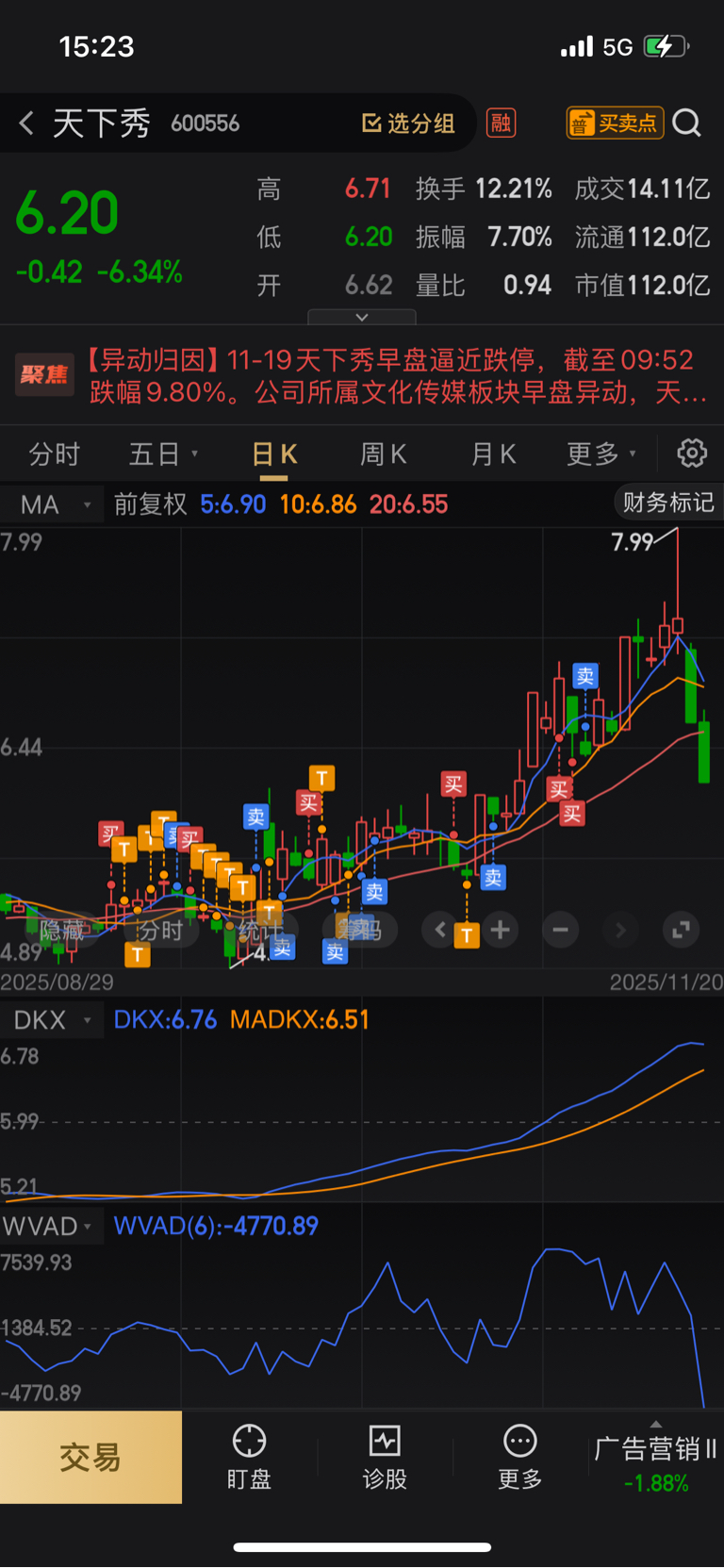This screenshot has height=1568, width=724.
Task: Tap WVAD(6):-4770.89 value
Action: (x=216, y=1227)
